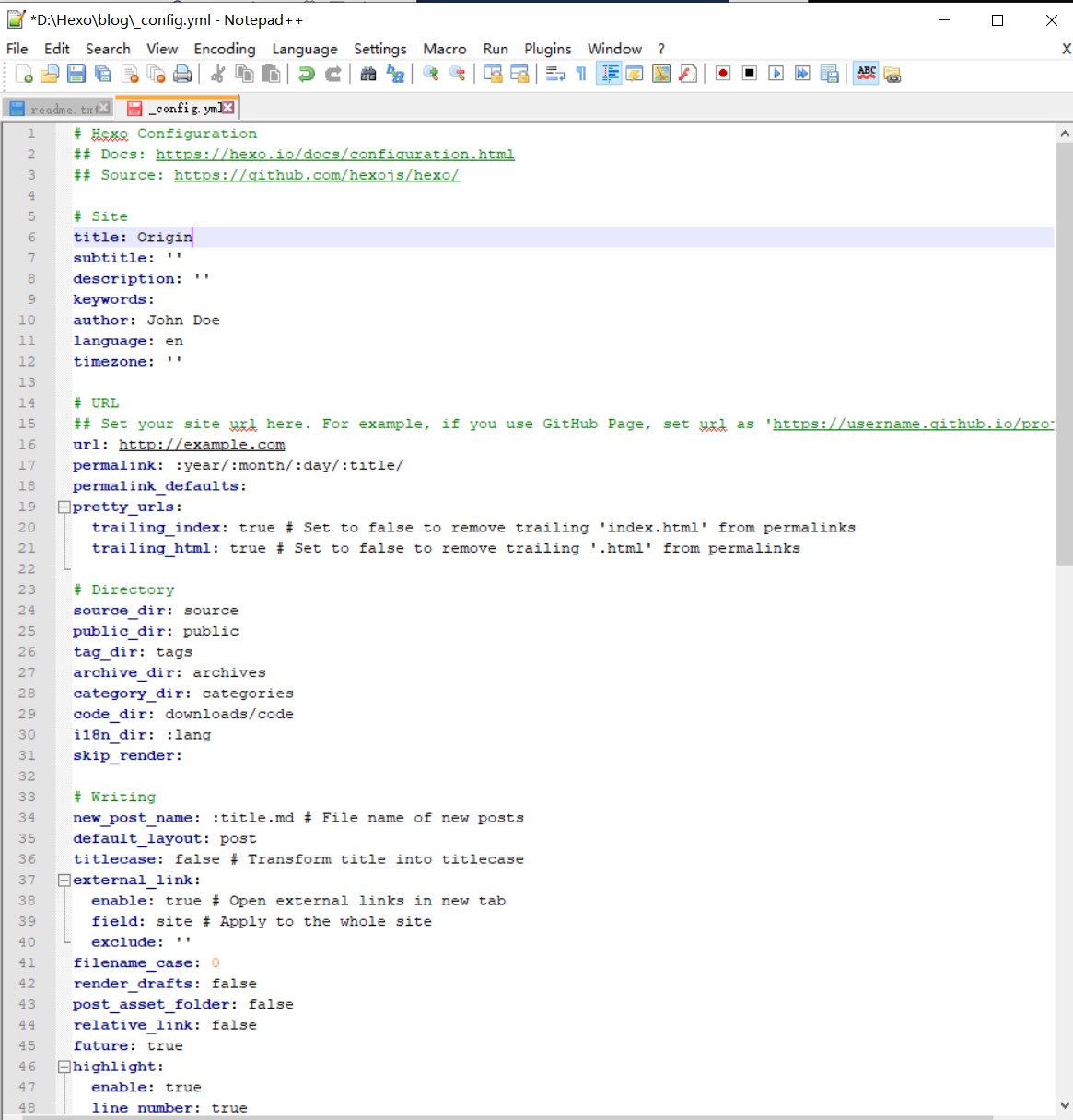Undo last edit with toolbar icon
Image resolution: width=1073 pixels, height=1120 pixels.
[x=307, y=75]
